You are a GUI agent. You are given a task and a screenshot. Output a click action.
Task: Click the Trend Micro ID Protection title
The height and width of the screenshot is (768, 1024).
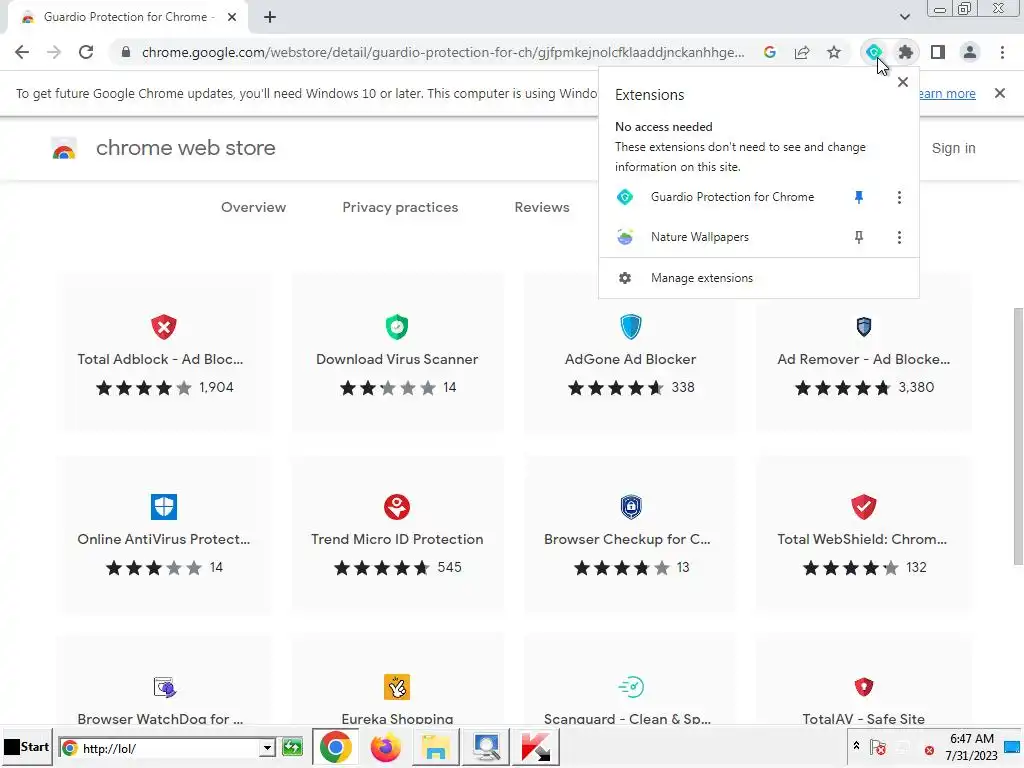[397, 539]
